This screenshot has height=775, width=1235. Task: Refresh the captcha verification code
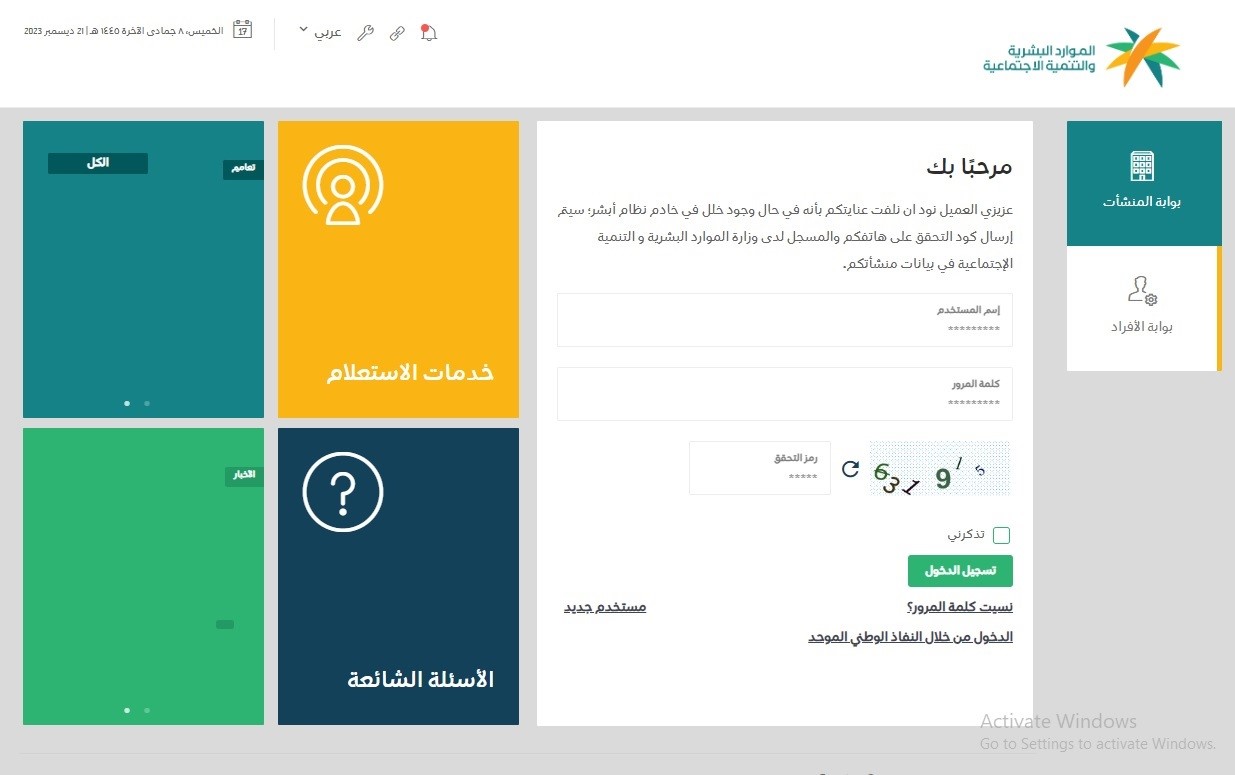click(x=850, y=468)
